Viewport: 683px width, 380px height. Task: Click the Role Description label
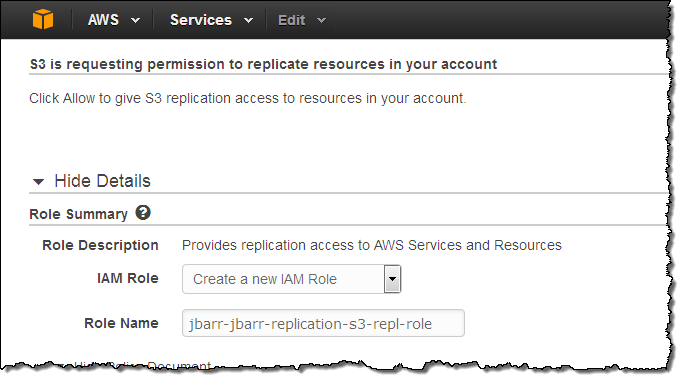click(100, 245)
